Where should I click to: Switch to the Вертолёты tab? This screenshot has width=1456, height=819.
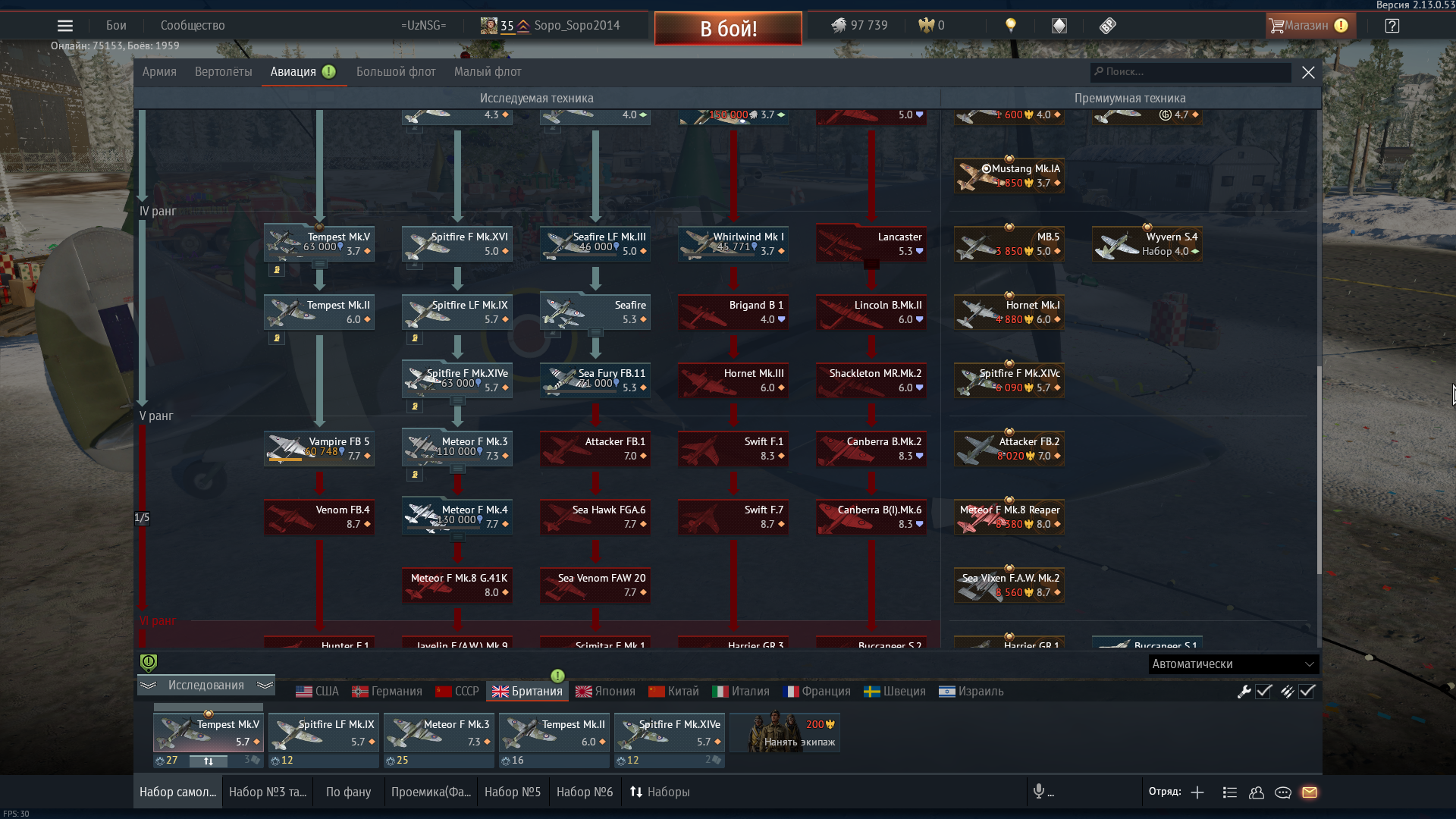pos(224,72)
